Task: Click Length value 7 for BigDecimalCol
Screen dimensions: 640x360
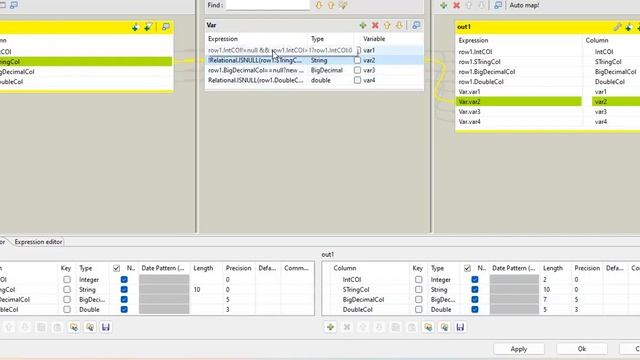Action: pos(545,300)
